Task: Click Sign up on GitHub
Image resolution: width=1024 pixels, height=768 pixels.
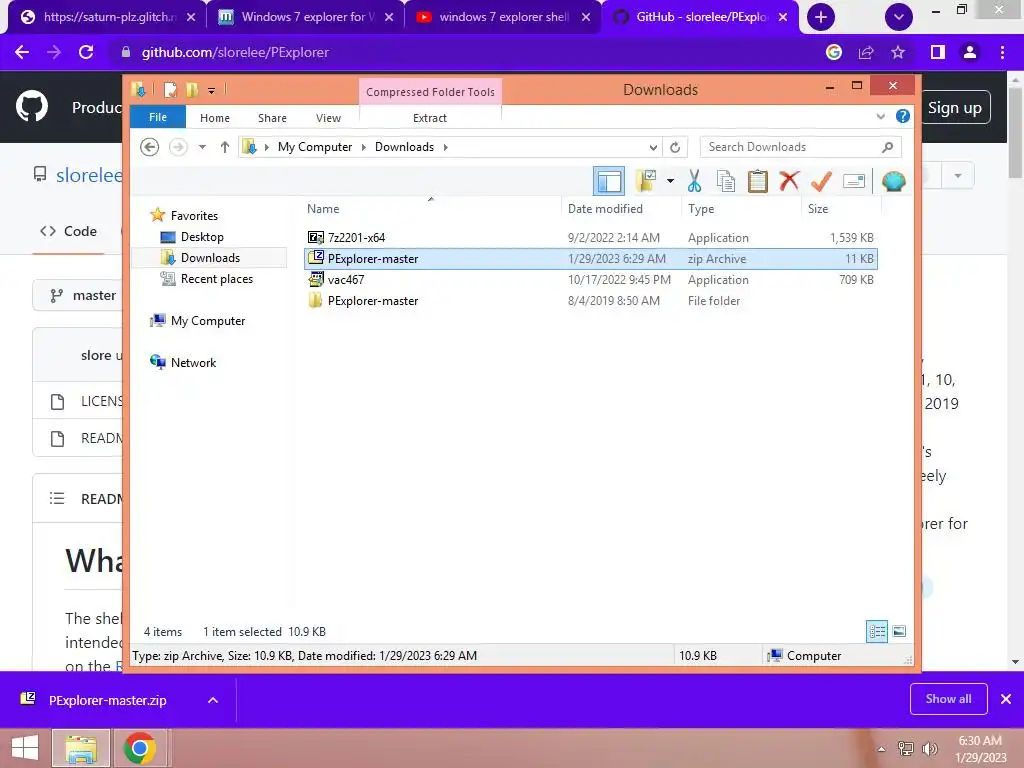Action: pos(955,108)
